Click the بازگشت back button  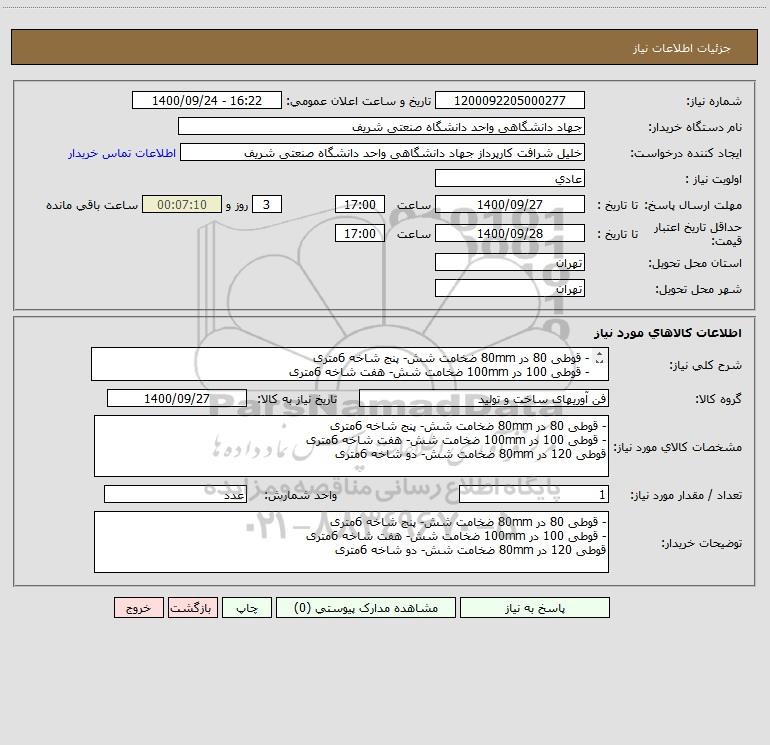point(192,608)
